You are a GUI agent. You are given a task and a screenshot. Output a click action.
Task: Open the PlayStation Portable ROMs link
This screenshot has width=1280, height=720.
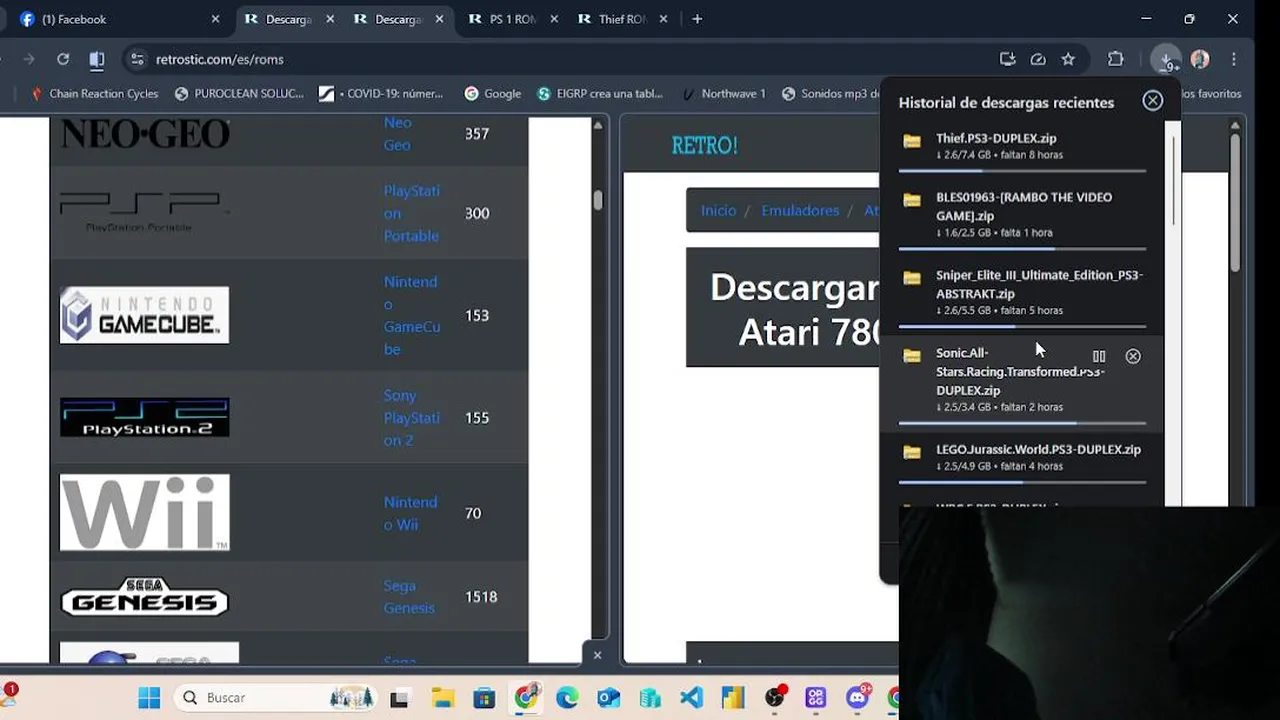click(x=411, y=213)
